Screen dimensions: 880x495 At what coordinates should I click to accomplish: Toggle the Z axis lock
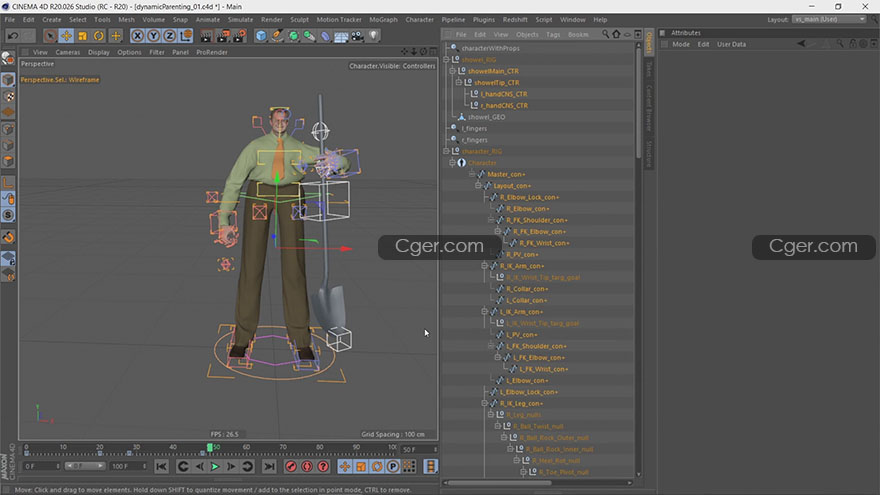[169, 36]
